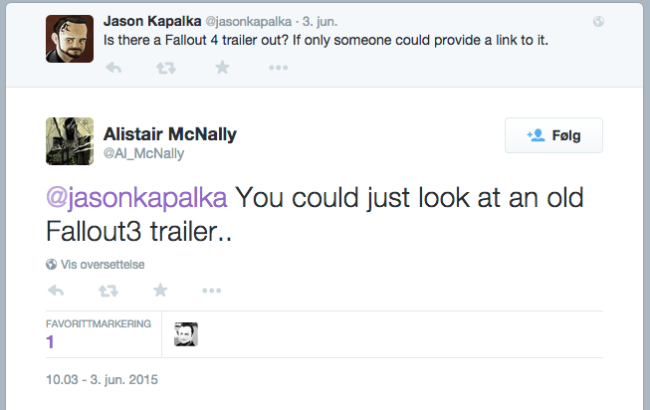Retweet Alistair McNally's reply
650x410 pixels.
coord(108,291)
